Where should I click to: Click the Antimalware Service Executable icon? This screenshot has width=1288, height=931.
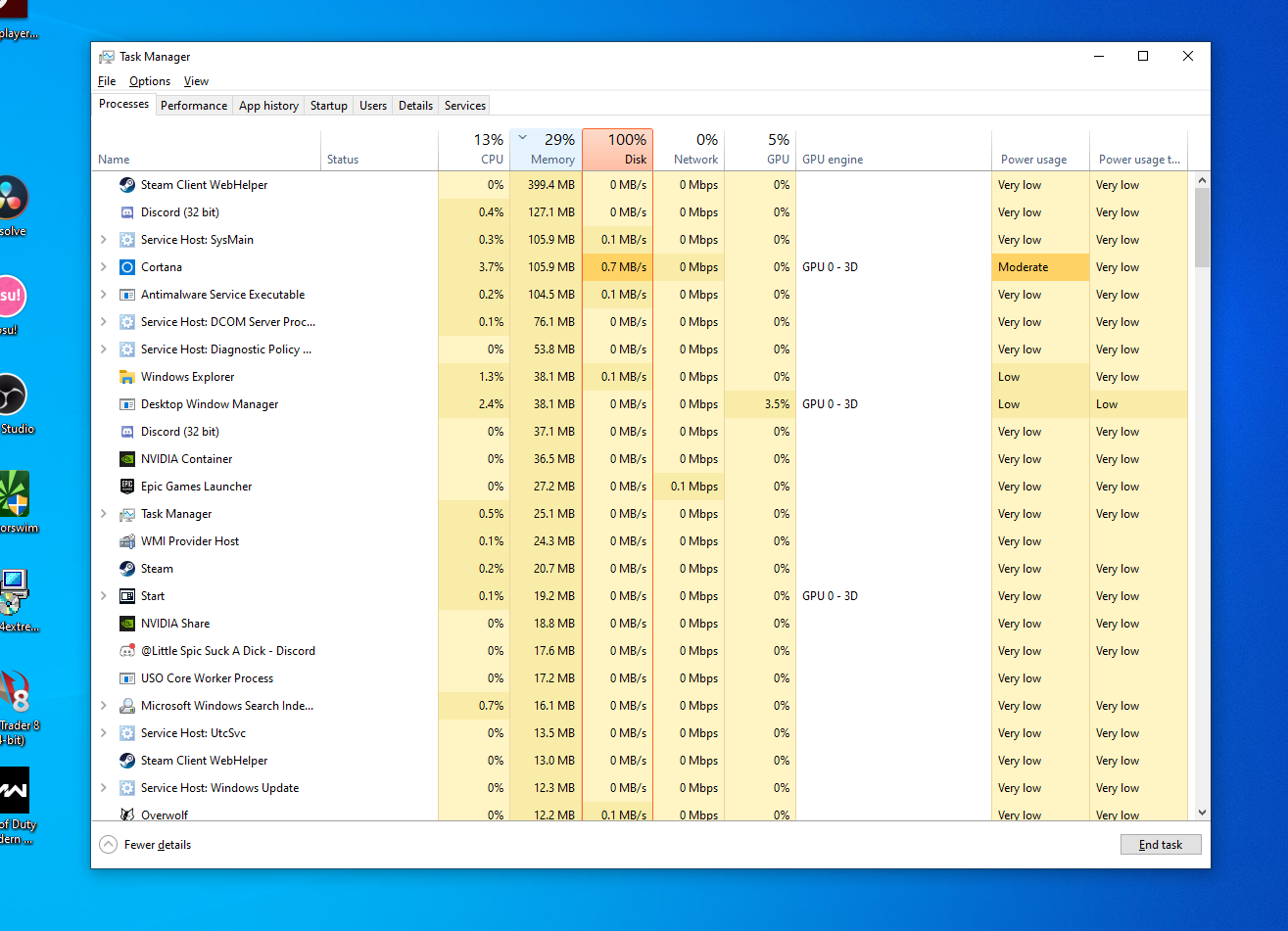coord(127,295)
